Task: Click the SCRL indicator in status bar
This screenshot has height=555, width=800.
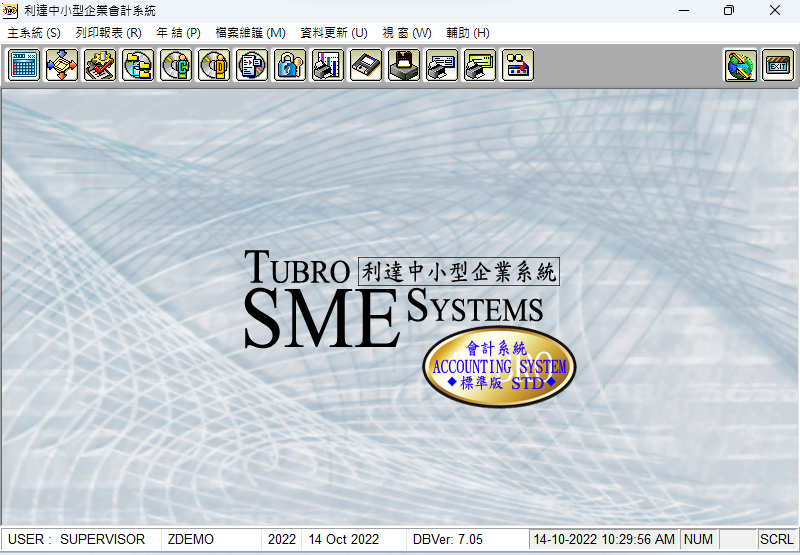Action: pos(777,539)
